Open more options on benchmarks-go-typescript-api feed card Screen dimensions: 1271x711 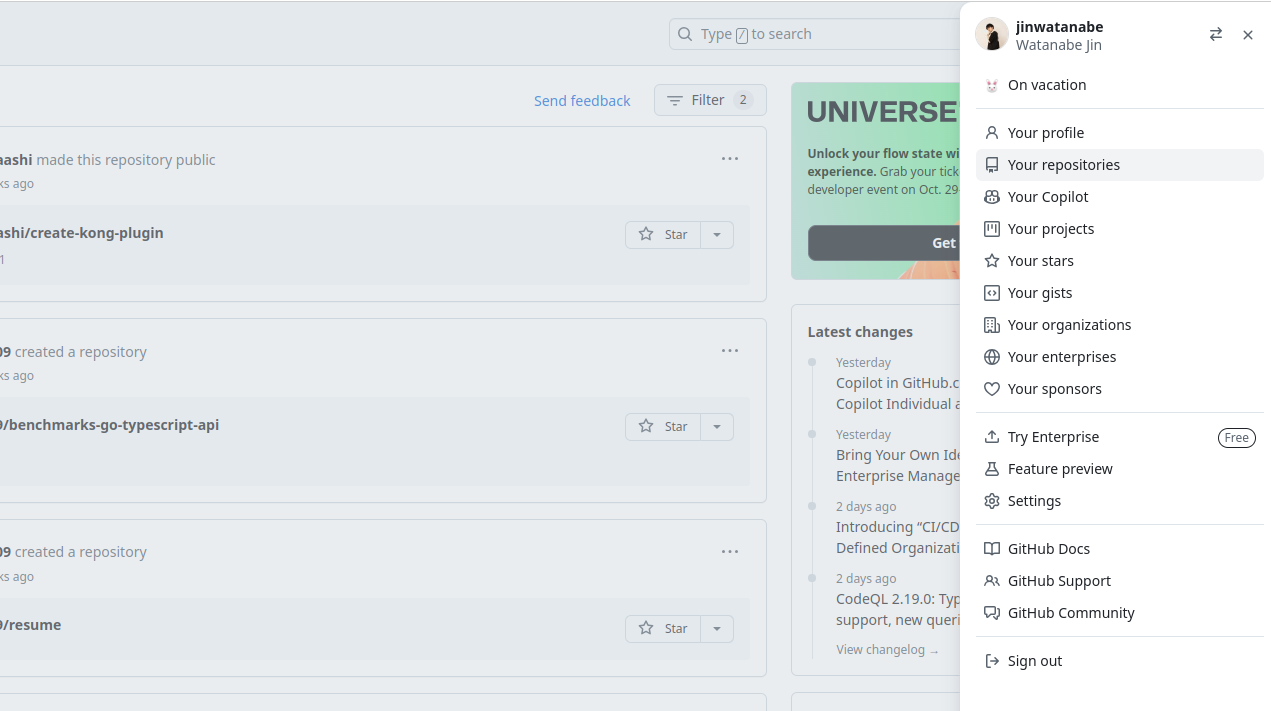coord(730,351)
